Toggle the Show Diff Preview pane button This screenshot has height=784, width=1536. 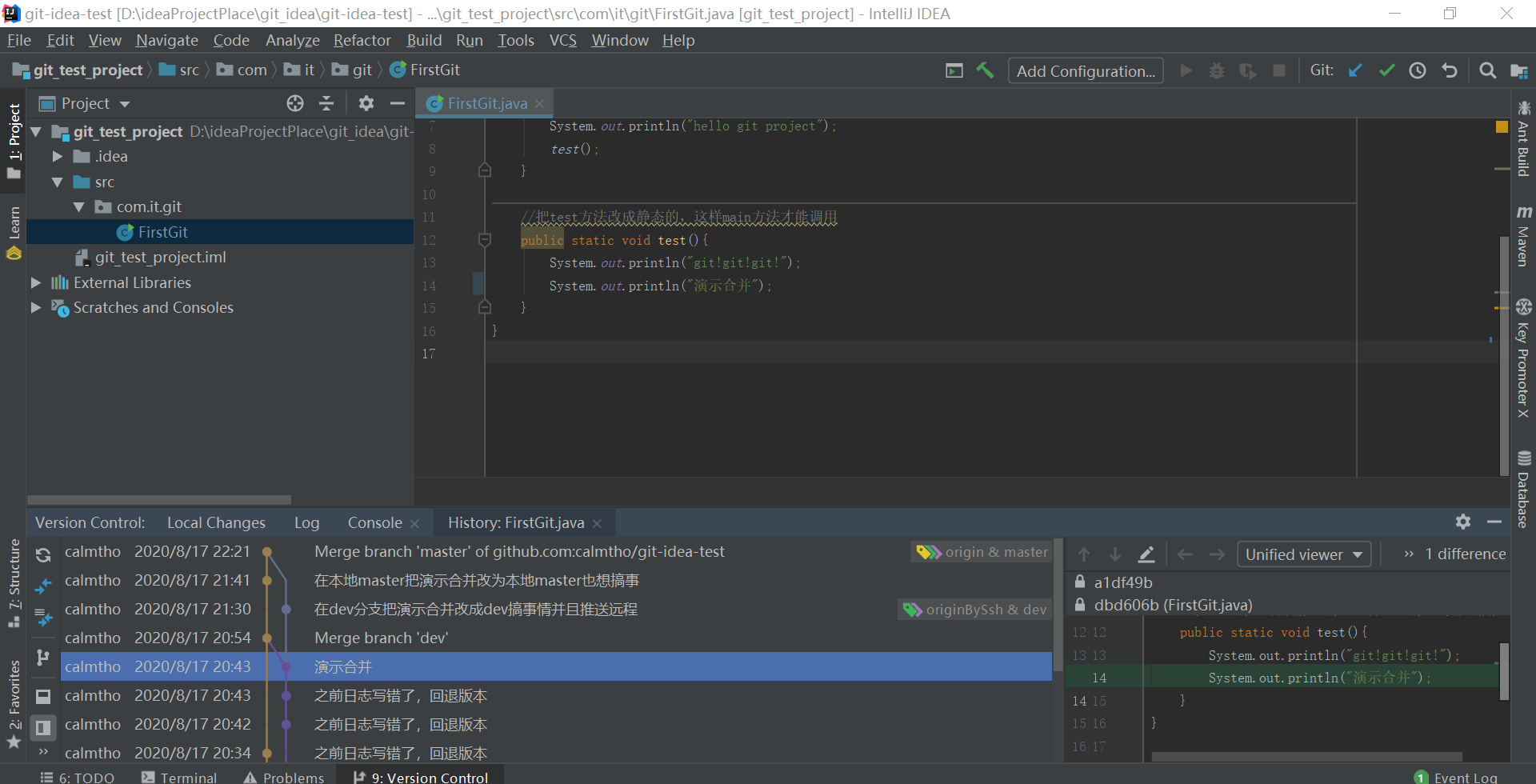[43, 727]
